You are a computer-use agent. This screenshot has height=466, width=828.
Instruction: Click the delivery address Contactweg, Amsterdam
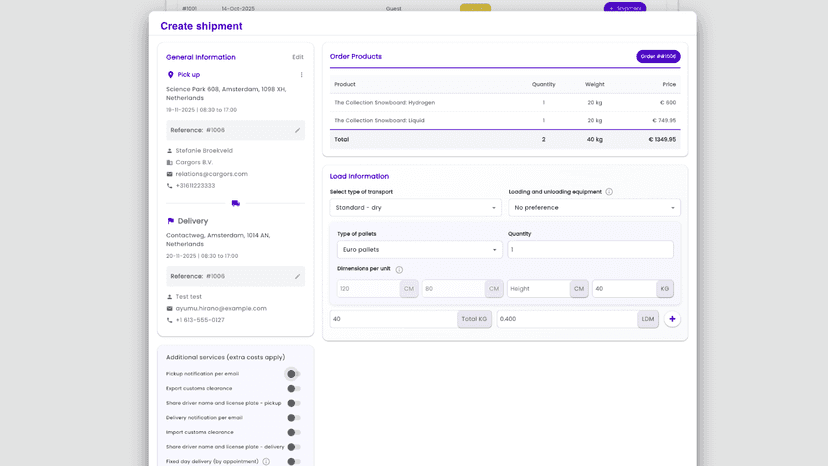(218, 240)
